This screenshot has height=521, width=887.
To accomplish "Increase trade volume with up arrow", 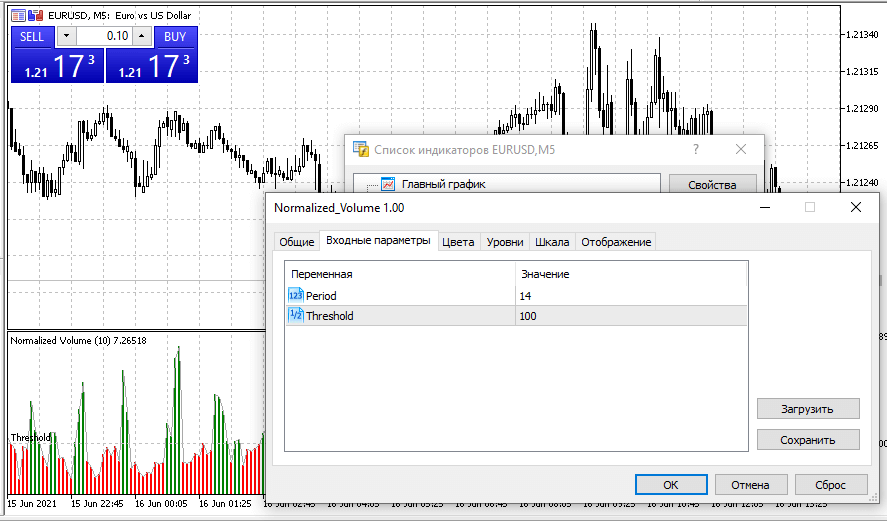I will coord(141,36).
